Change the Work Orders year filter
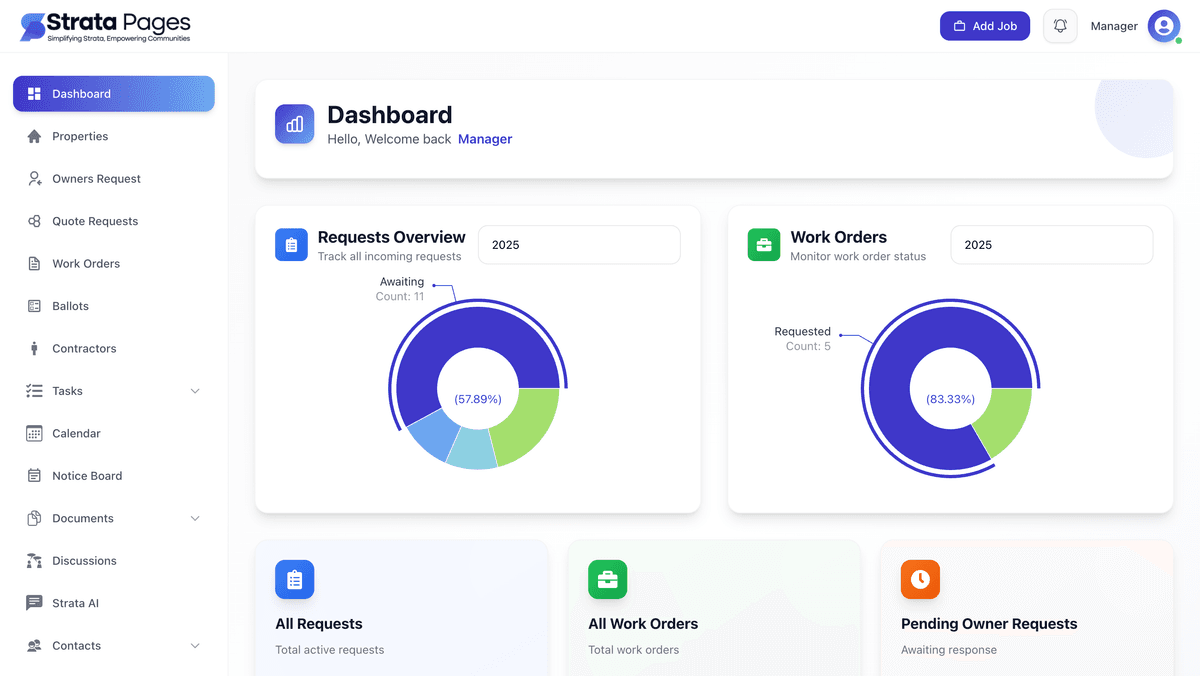Viewport: 1200px width, 676px height. point(1050,244)
